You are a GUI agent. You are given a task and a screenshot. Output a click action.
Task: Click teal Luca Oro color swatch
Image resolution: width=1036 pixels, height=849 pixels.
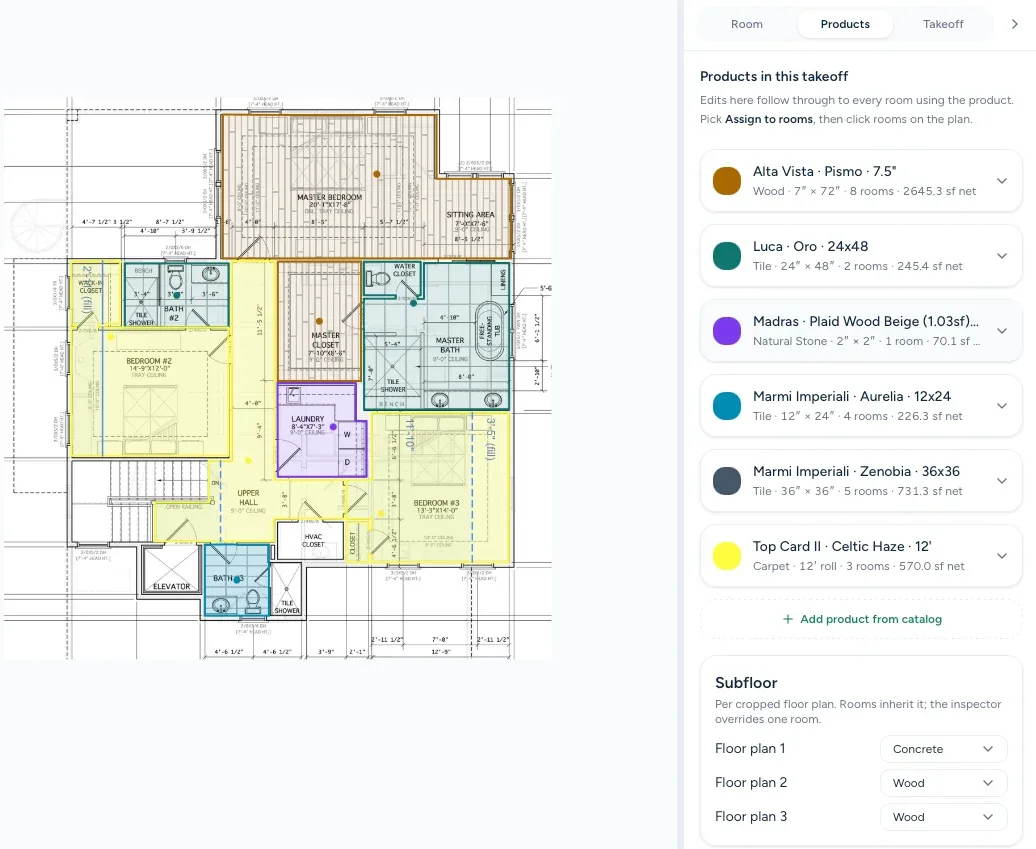tap(727, 256)
